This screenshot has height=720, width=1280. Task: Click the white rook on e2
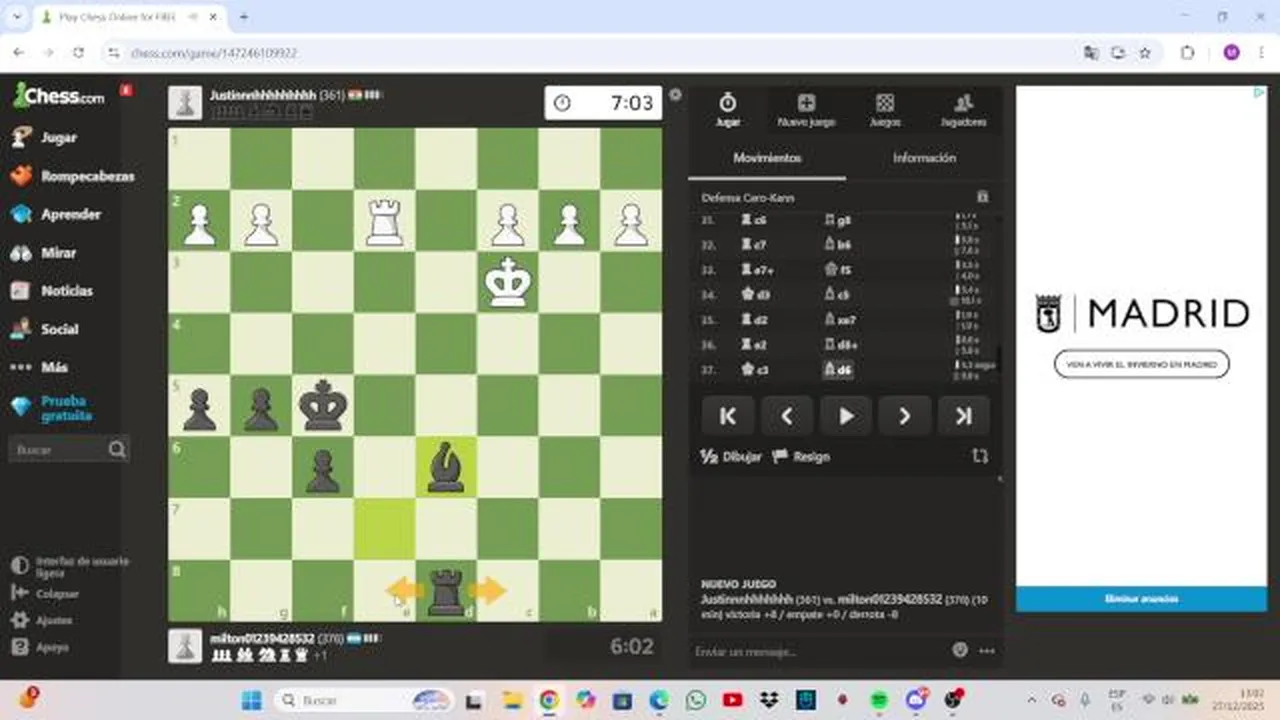click(385, 220)
